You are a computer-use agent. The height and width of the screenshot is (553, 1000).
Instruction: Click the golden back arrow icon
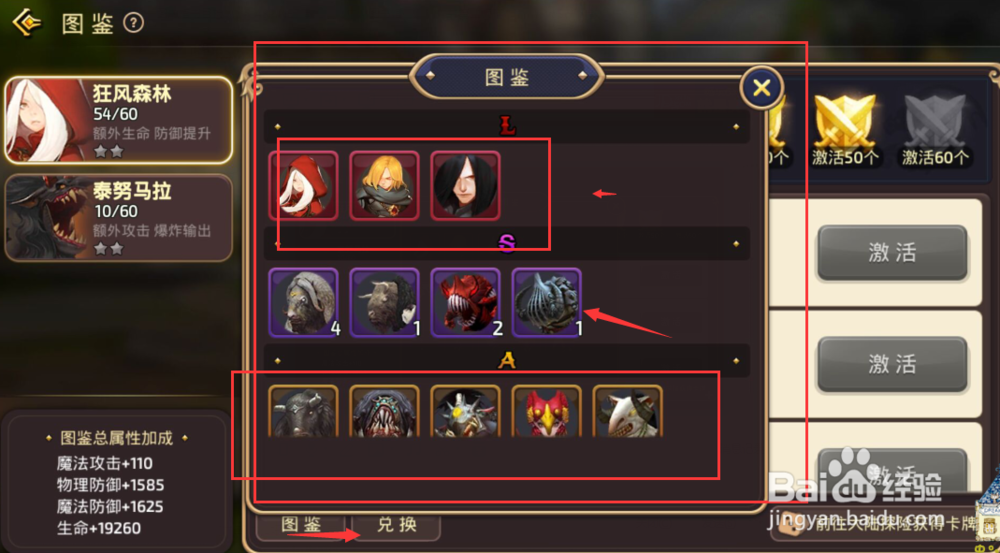click(27, 23)
